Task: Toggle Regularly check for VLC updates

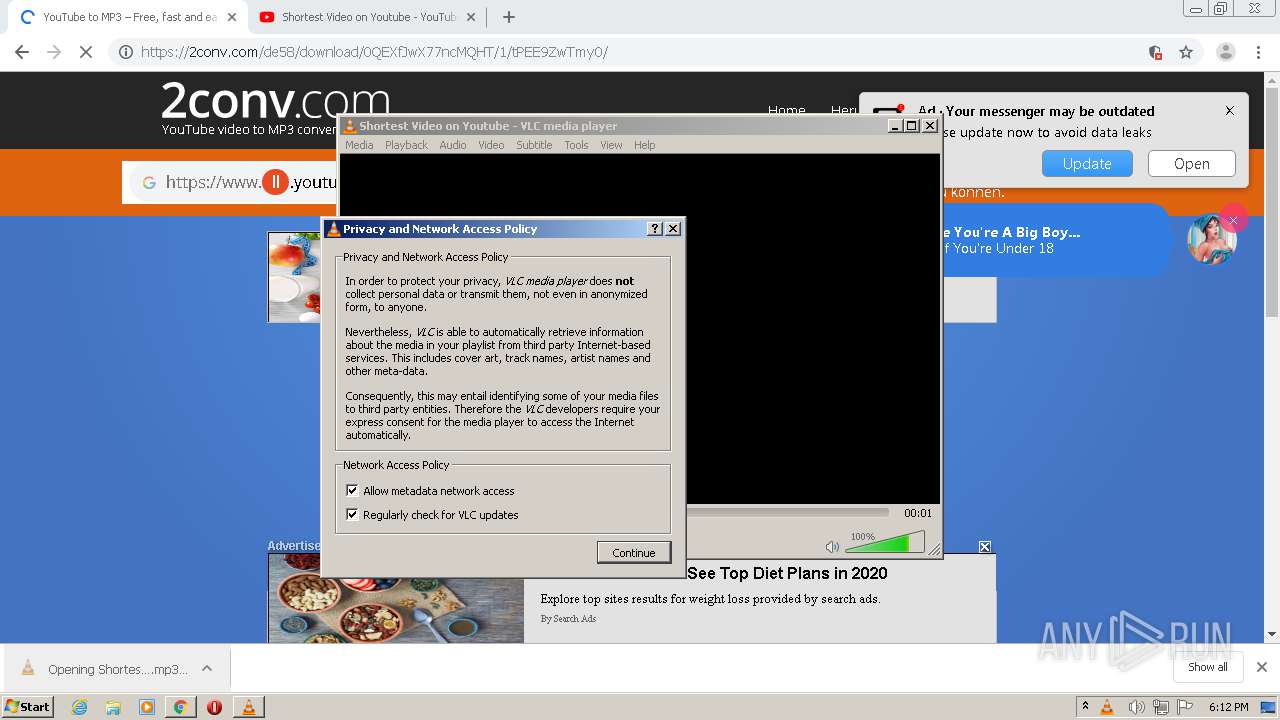Action: pyautogui.click(x=352, y=515)
